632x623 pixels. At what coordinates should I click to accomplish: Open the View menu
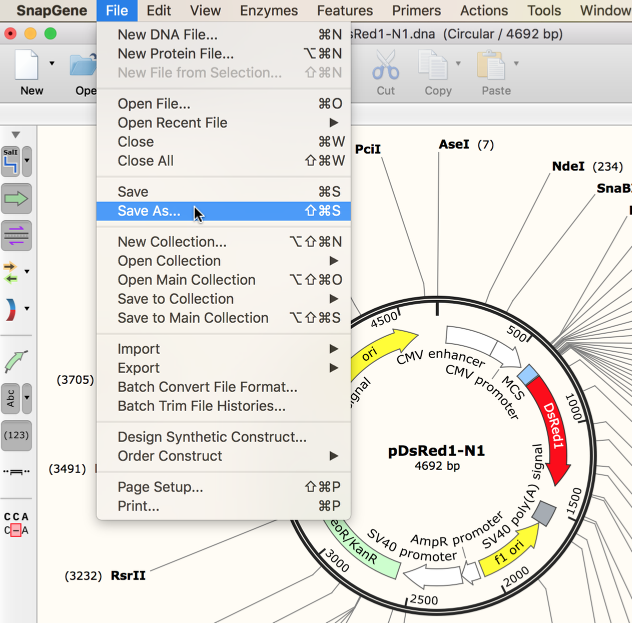coord(206,10)
